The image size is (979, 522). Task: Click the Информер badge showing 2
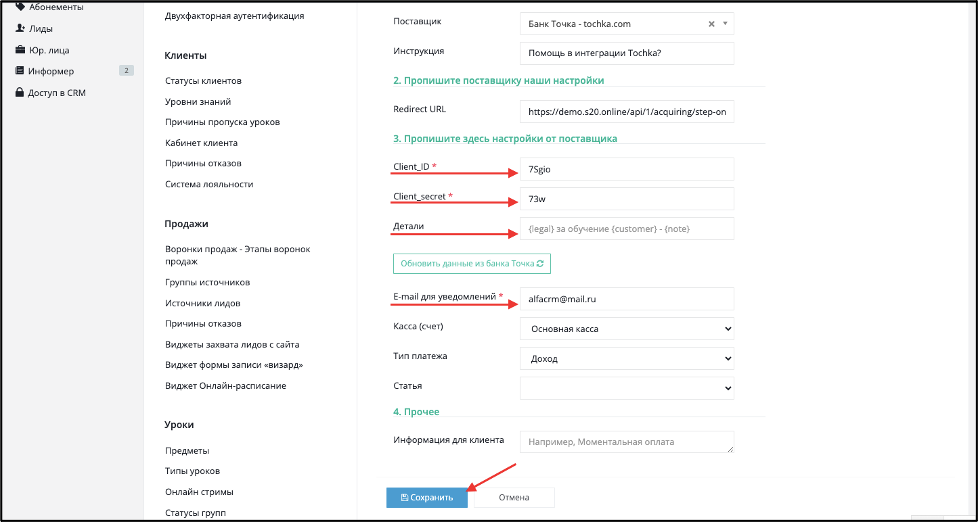126,71
